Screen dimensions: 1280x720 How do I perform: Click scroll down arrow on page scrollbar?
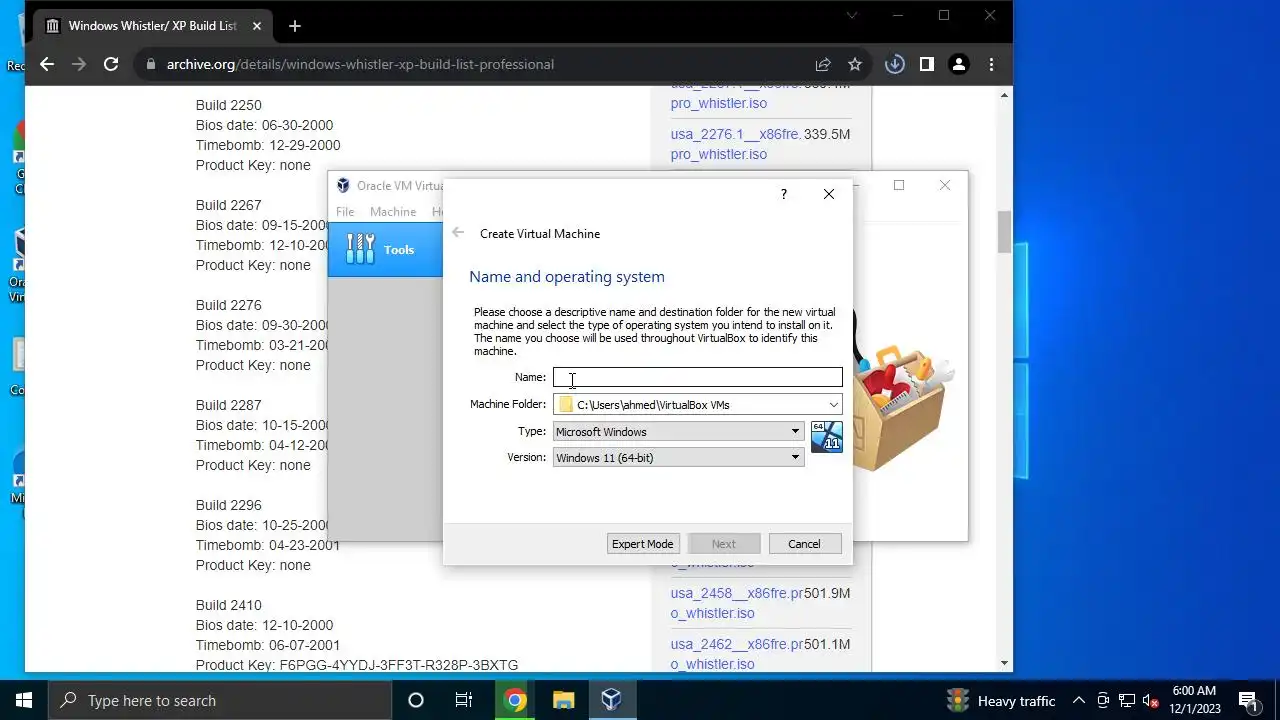[1004, 663]
